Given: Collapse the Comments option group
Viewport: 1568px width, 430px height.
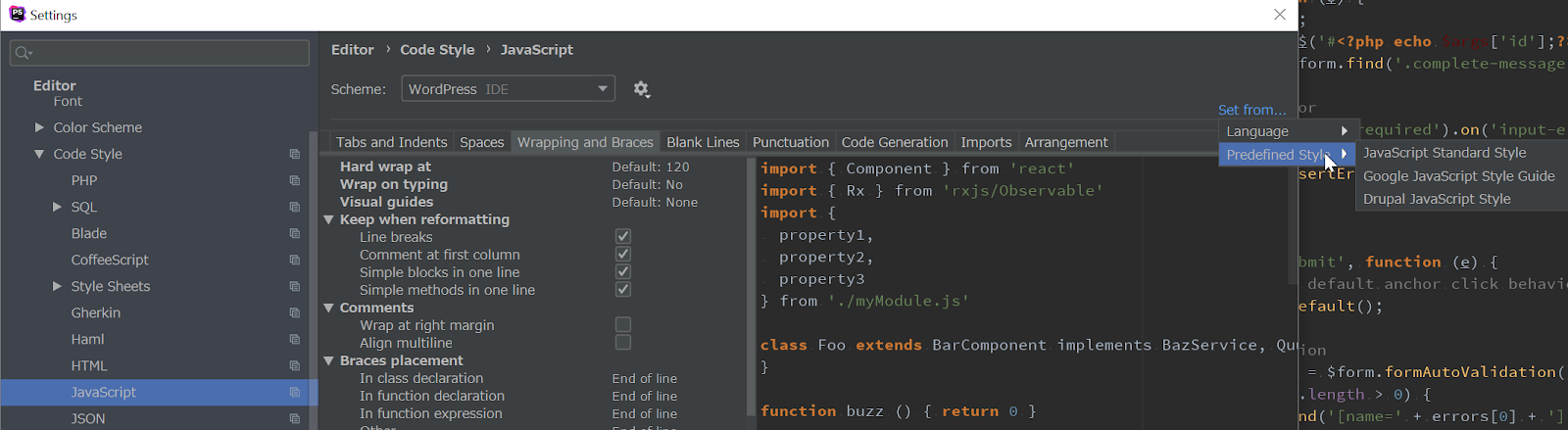Looking at the screenshot, I should (329, 308).
